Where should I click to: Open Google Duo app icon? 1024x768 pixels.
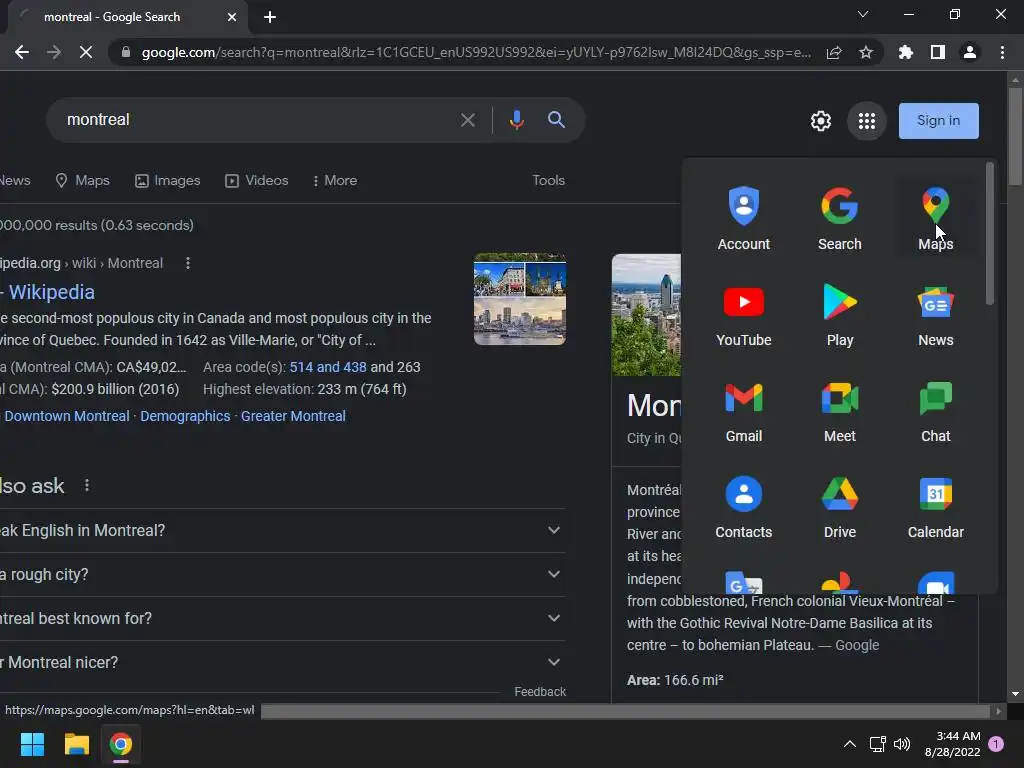pyautogui.click(x=935, y=582)
